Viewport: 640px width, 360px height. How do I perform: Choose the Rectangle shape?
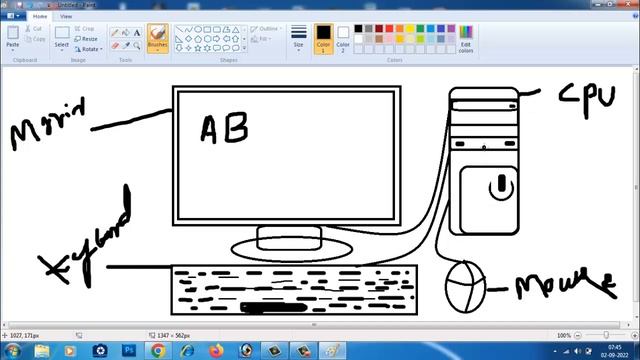click(x=207, y=29)
